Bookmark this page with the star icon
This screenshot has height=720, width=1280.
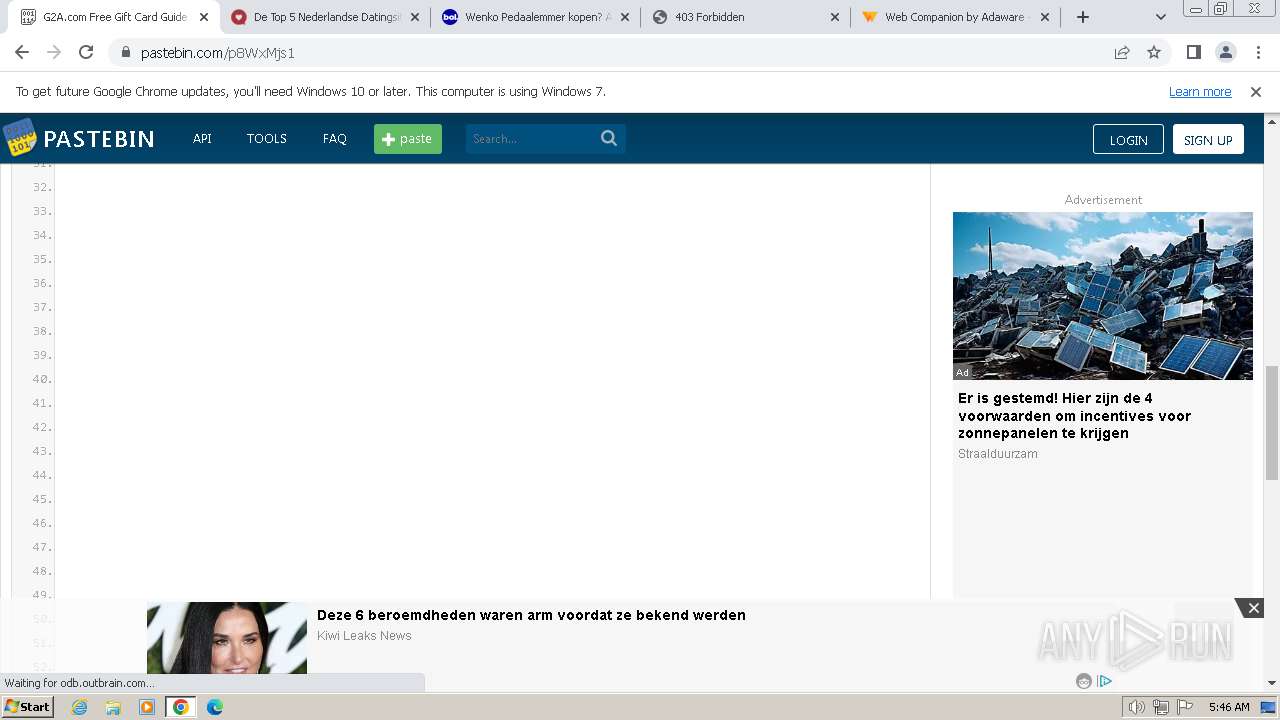pos(1154,53)
